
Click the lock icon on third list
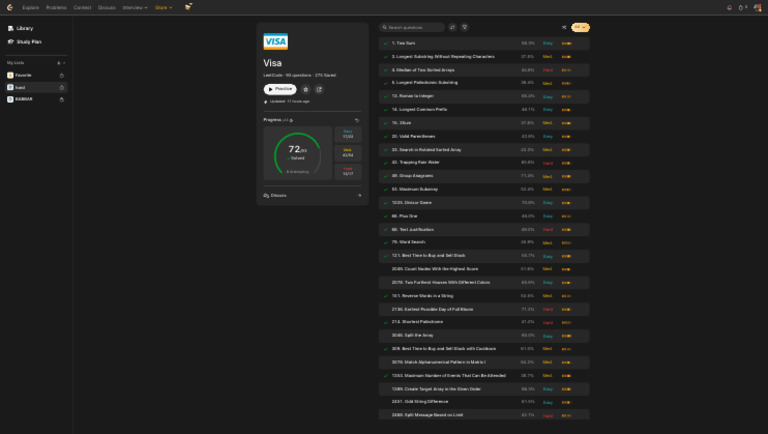62,99
